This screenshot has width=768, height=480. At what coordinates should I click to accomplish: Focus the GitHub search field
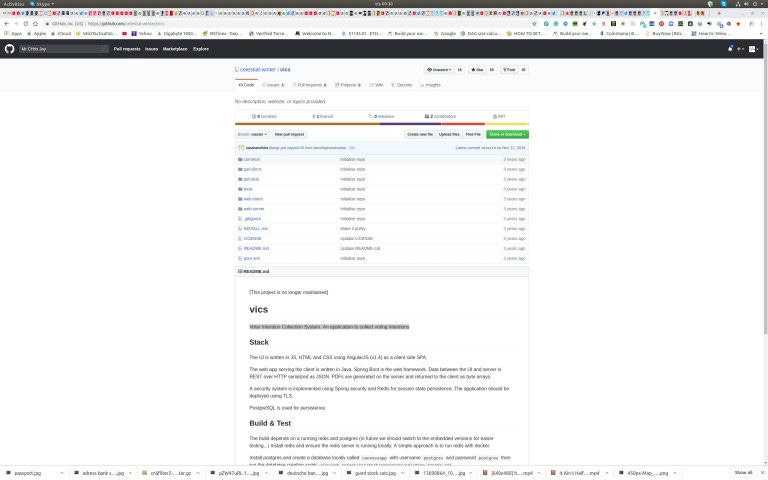click(x=64, y=49)
